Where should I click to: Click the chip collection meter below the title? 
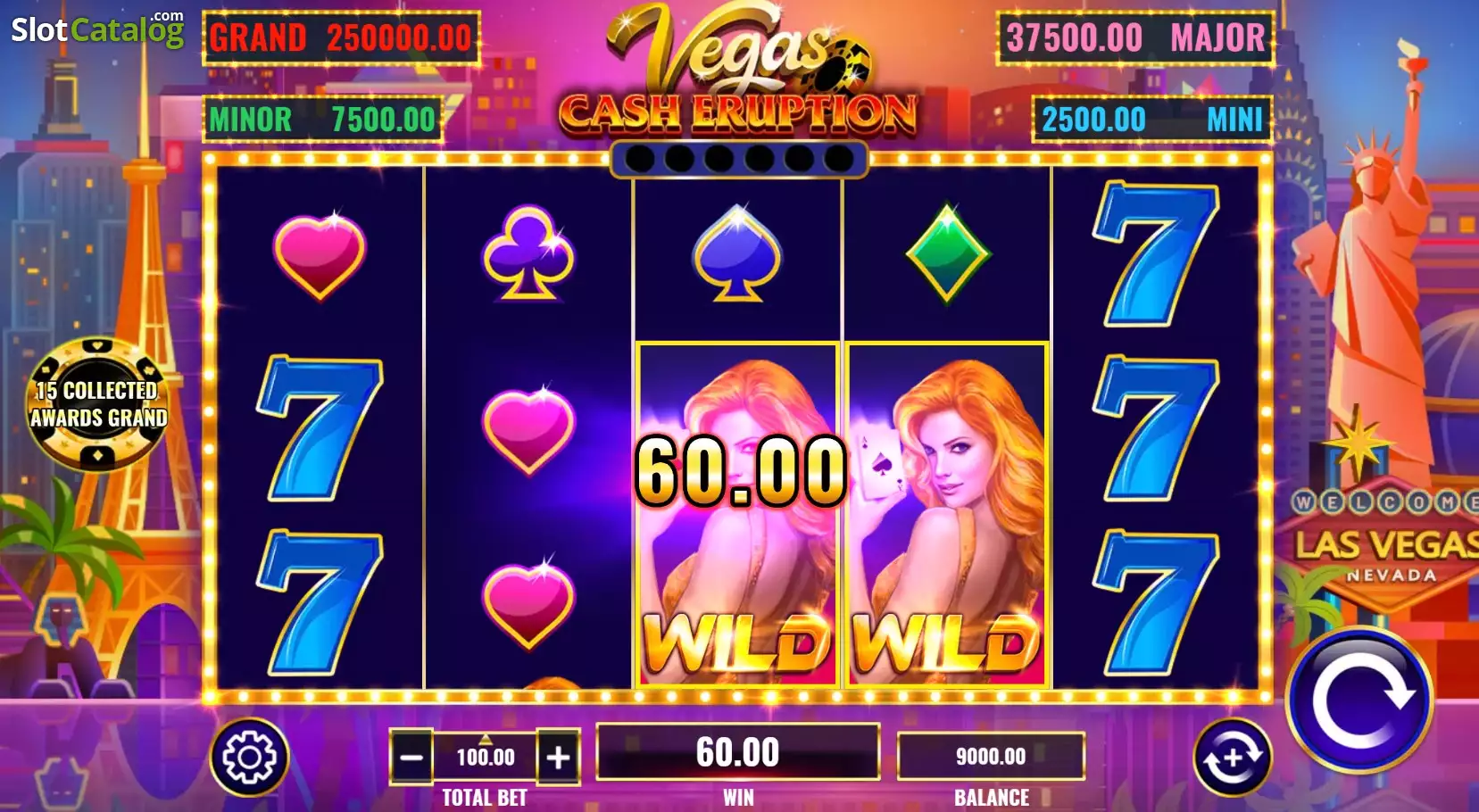(739, 160)
